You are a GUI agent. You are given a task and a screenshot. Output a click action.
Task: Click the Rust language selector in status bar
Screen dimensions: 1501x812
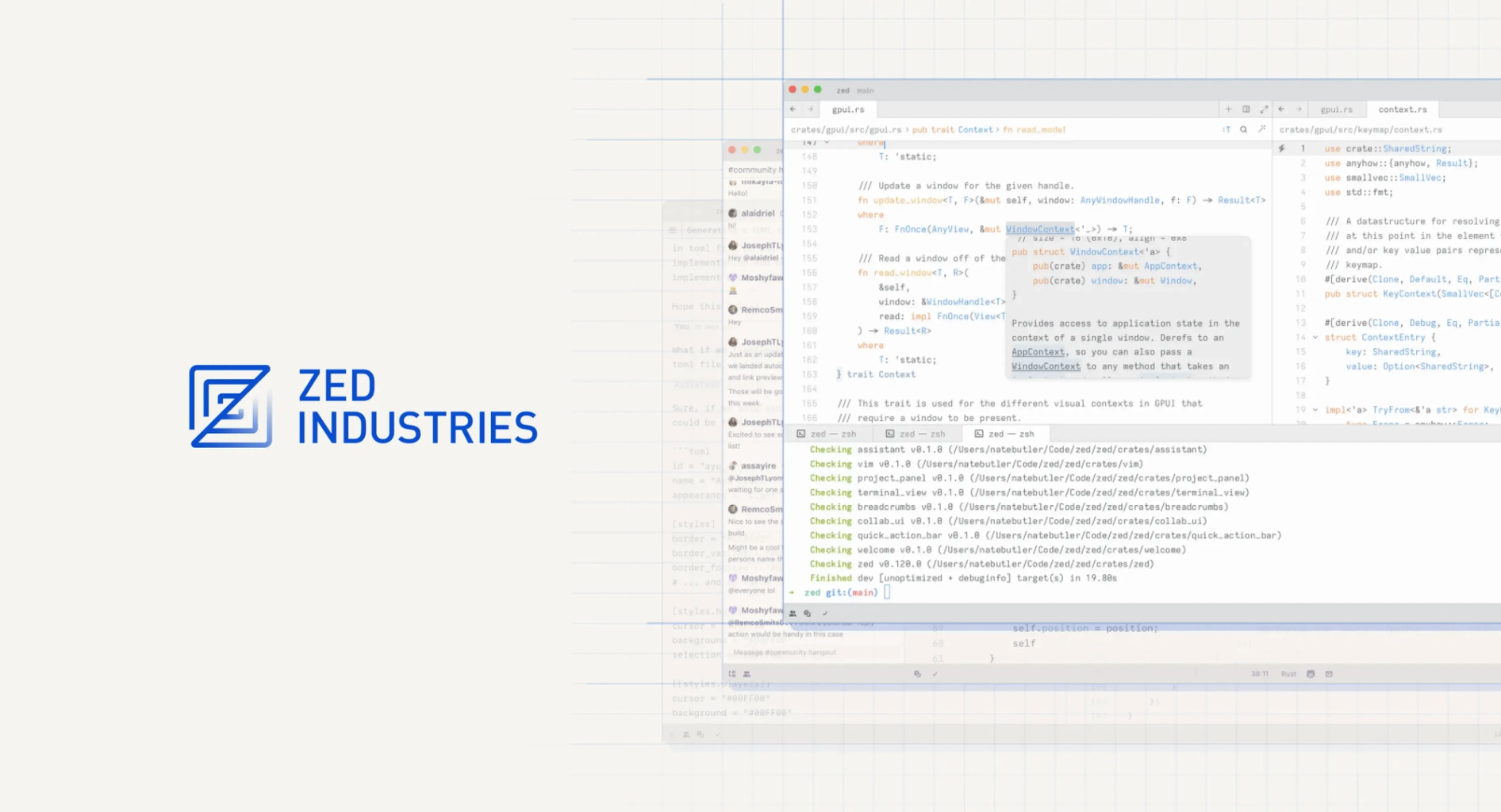(1288, 674)
